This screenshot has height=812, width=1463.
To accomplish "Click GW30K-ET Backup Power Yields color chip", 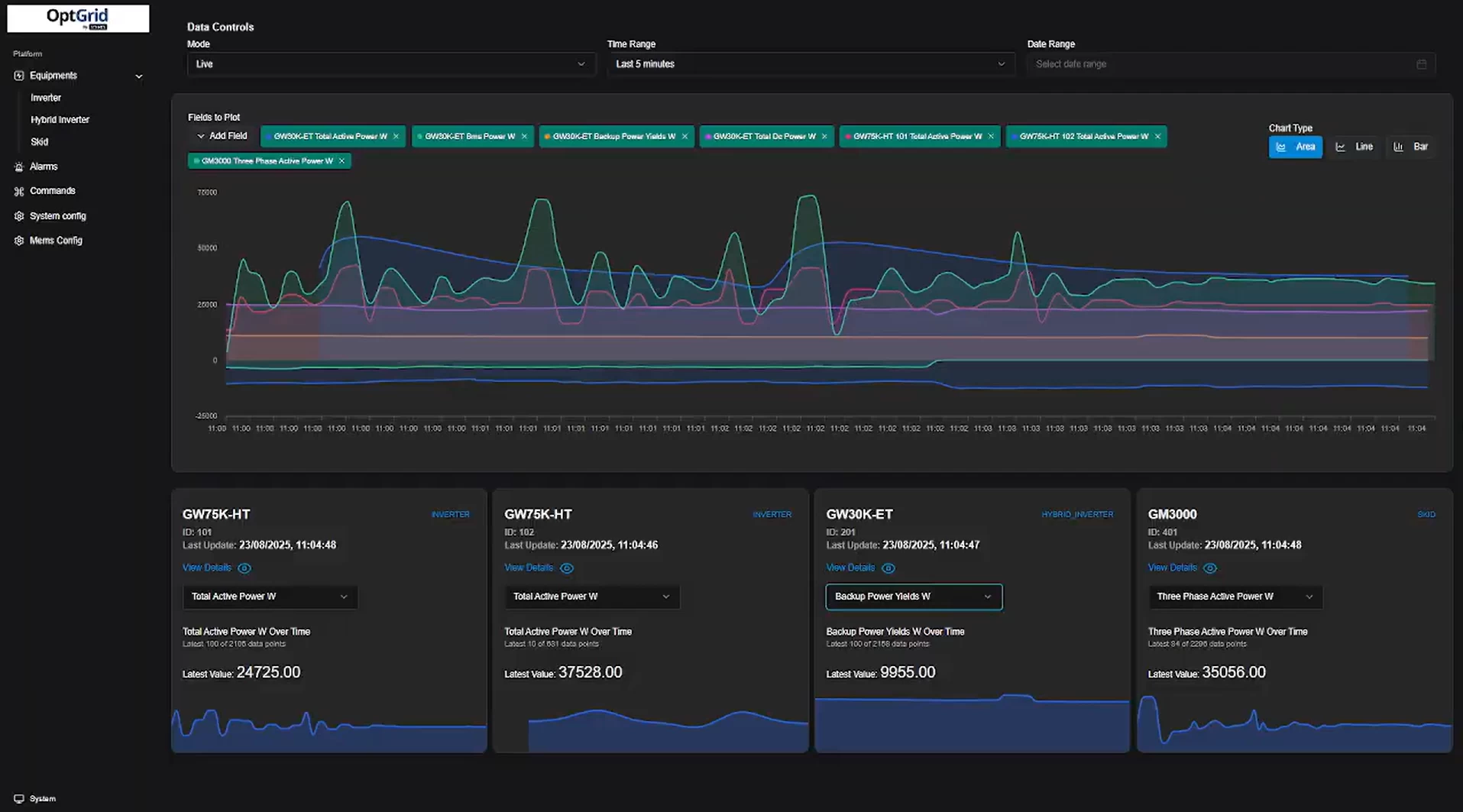I will pos(547,137).
